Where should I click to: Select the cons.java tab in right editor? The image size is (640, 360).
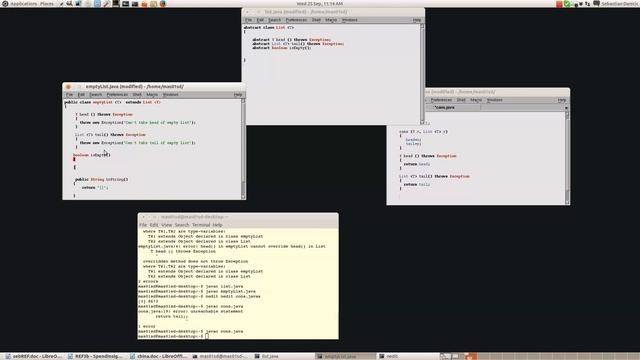[445, 108]
